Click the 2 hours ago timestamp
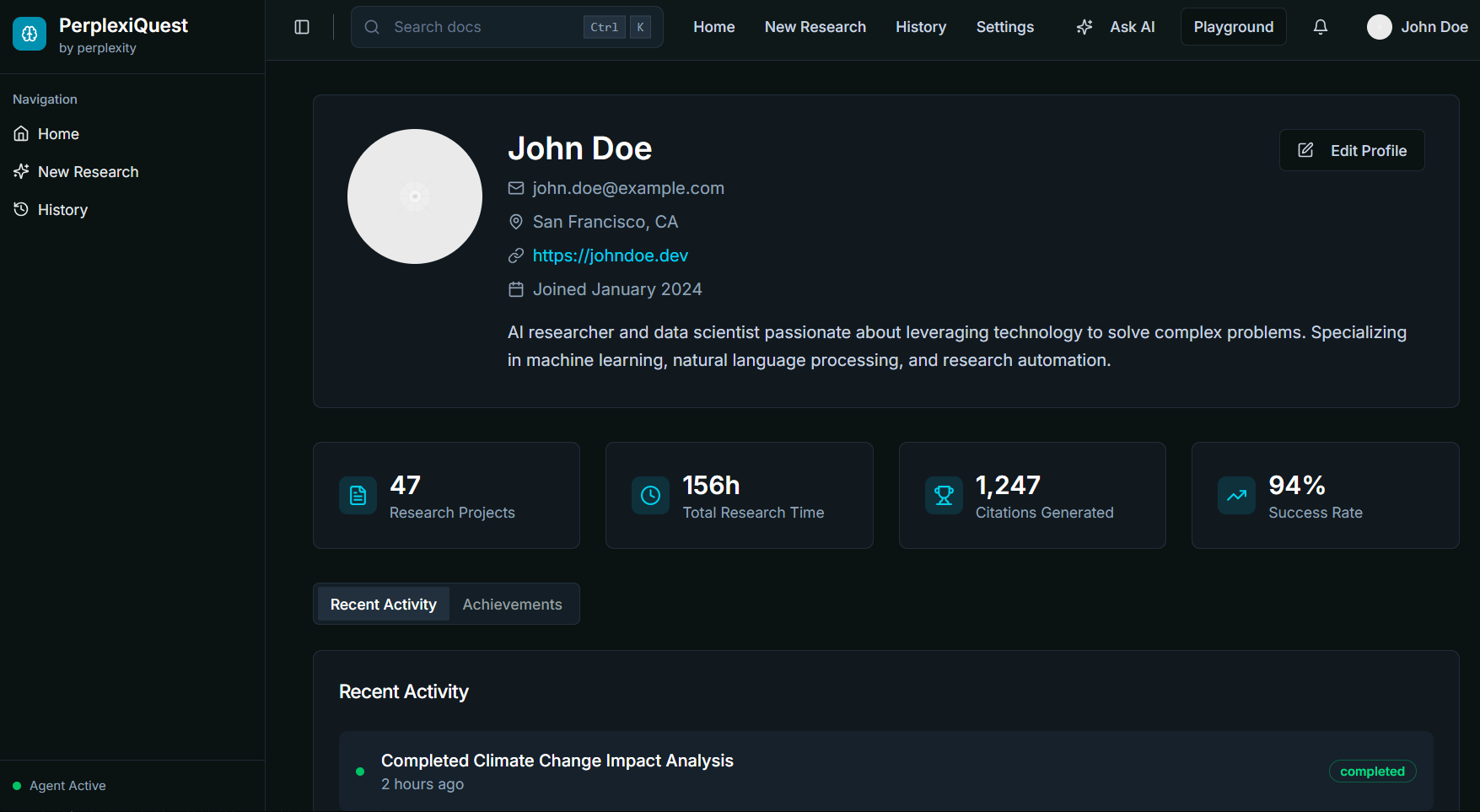This screenshot has height=812, width=1480. click(422, 784)
